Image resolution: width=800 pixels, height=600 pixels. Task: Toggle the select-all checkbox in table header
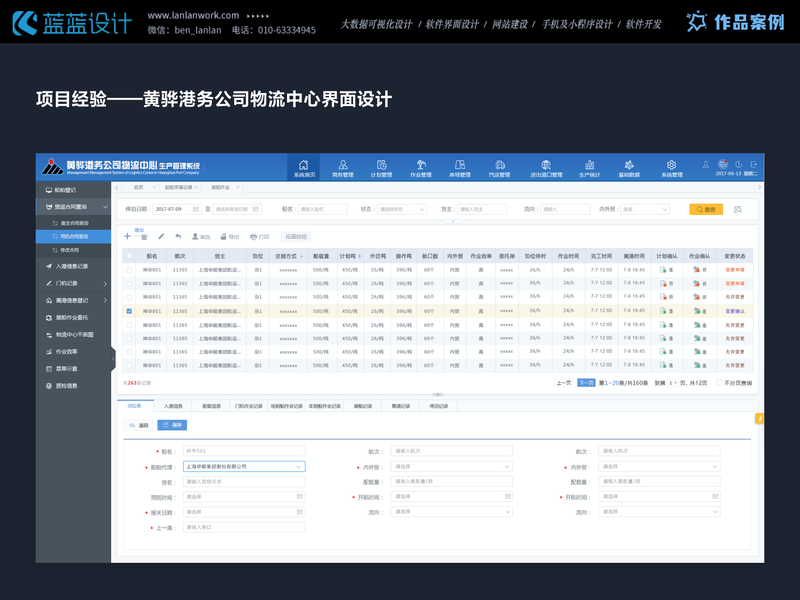tap(129, 255)
